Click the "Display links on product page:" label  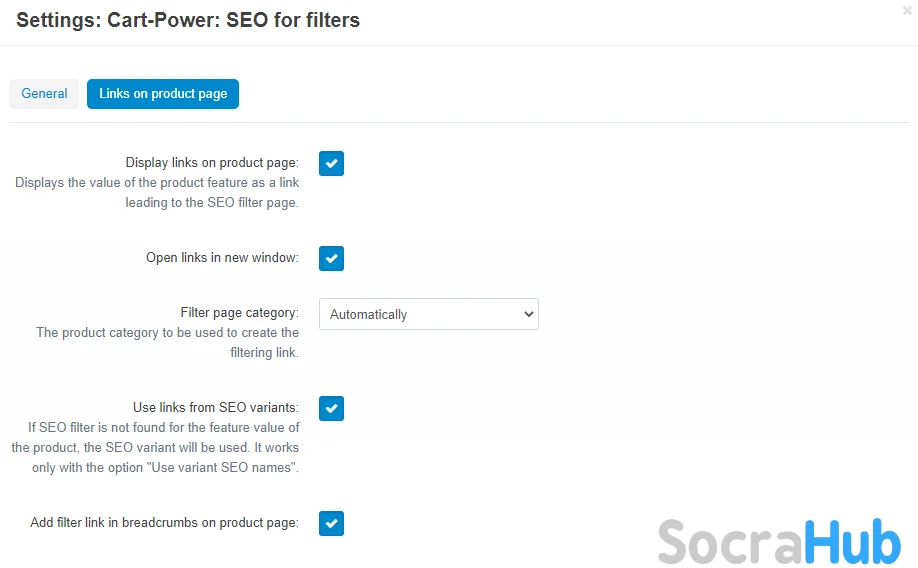212,163
